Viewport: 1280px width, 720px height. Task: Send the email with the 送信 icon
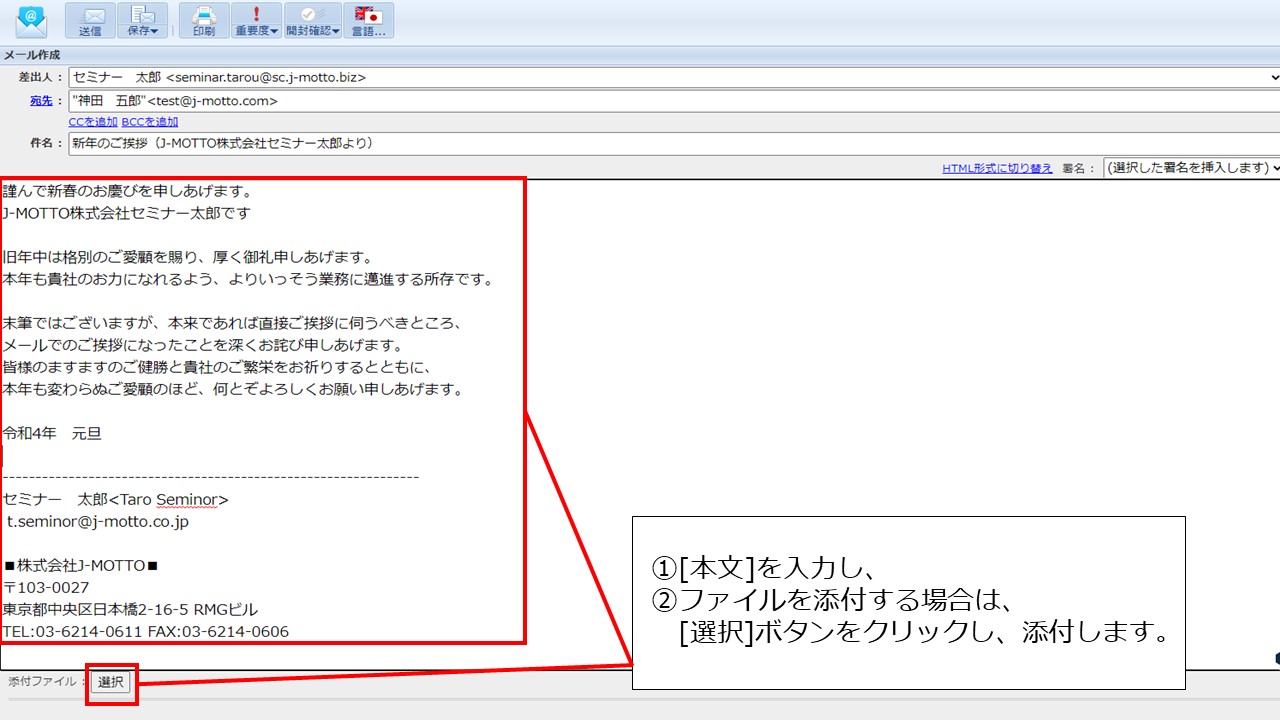click(90, 21)
